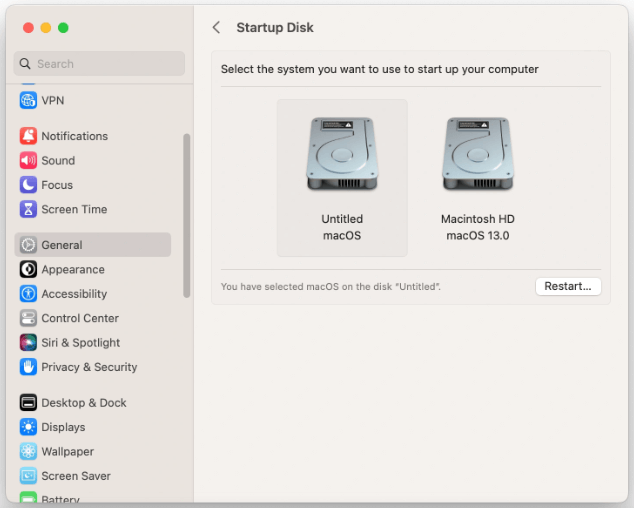Open Siri & Spotlight settings
Screen dimensions: 634x510
(x=93, y=343)
